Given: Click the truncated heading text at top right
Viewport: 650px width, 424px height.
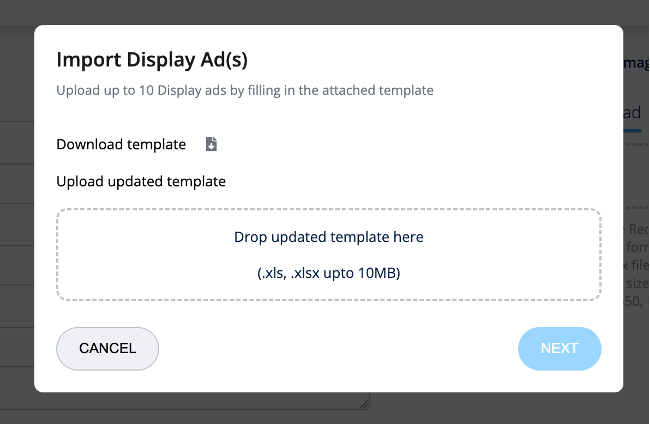Looking at the screenshot, I should [x=636, y=62].
